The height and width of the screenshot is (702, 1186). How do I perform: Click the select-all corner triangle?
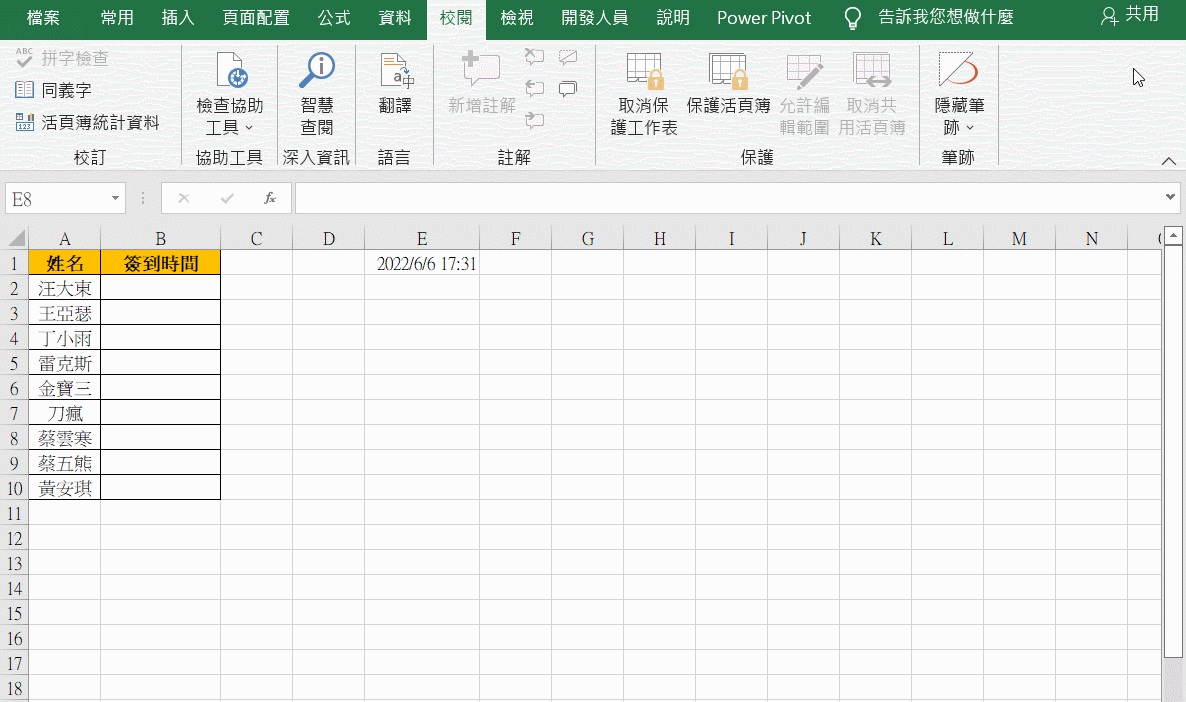16,238
